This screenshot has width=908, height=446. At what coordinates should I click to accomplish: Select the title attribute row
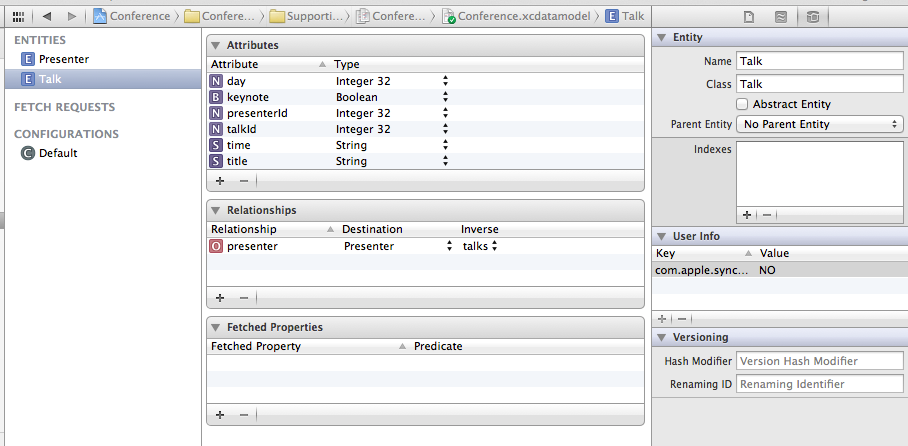(x=425, y=161)
